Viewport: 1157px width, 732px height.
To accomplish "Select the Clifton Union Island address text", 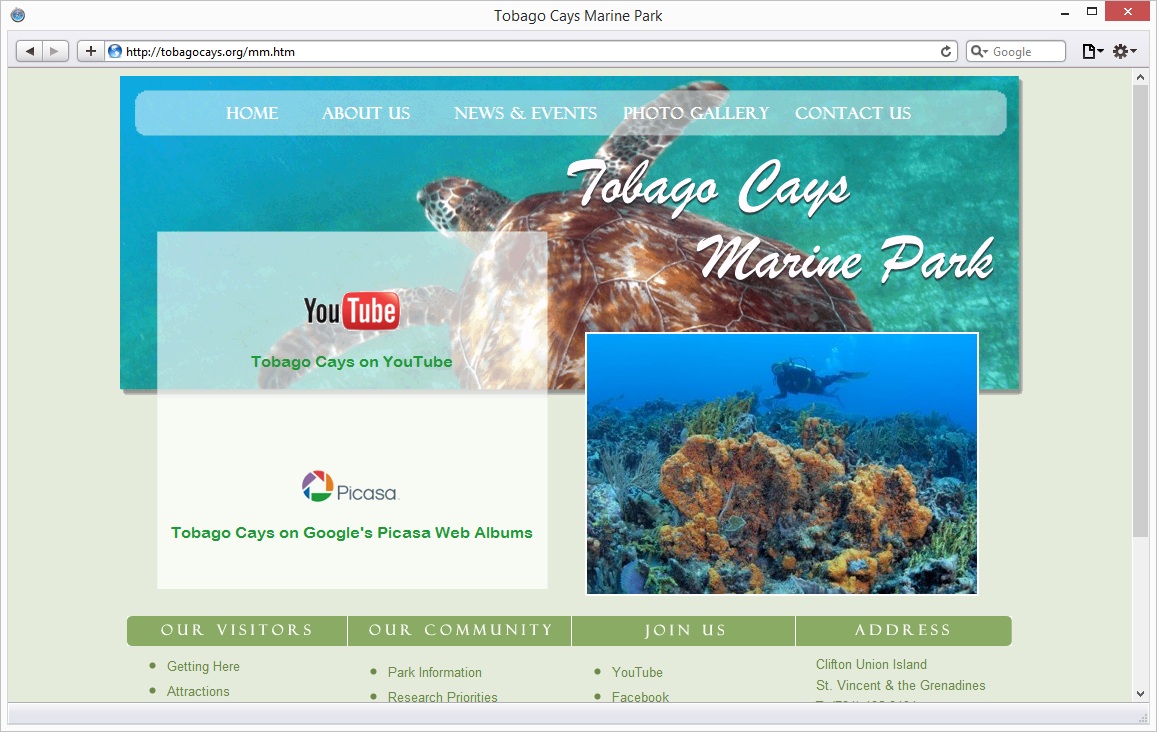I will pos(871,664).
